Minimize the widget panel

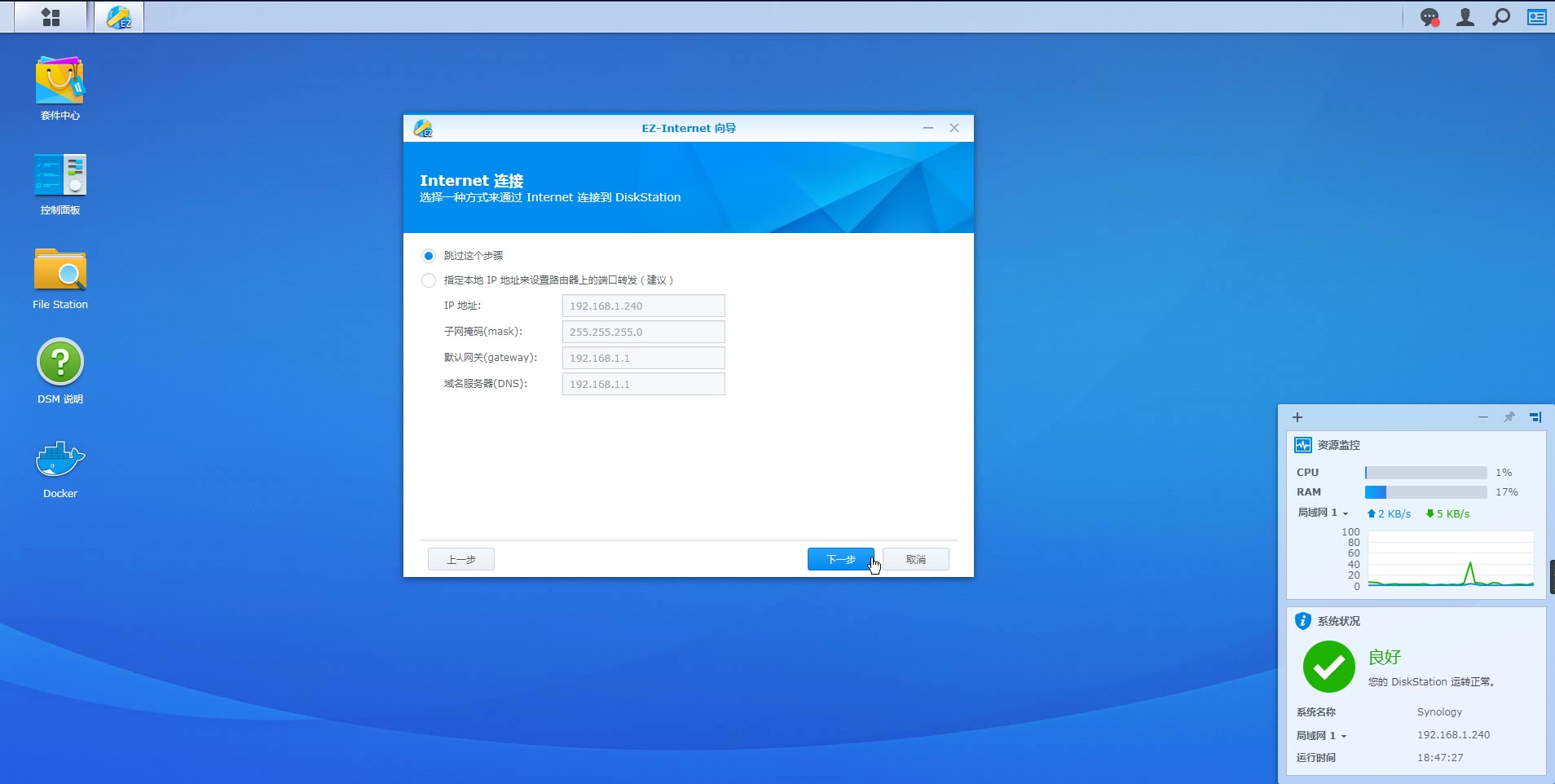pyautogui.click(x=1483, y=417)
